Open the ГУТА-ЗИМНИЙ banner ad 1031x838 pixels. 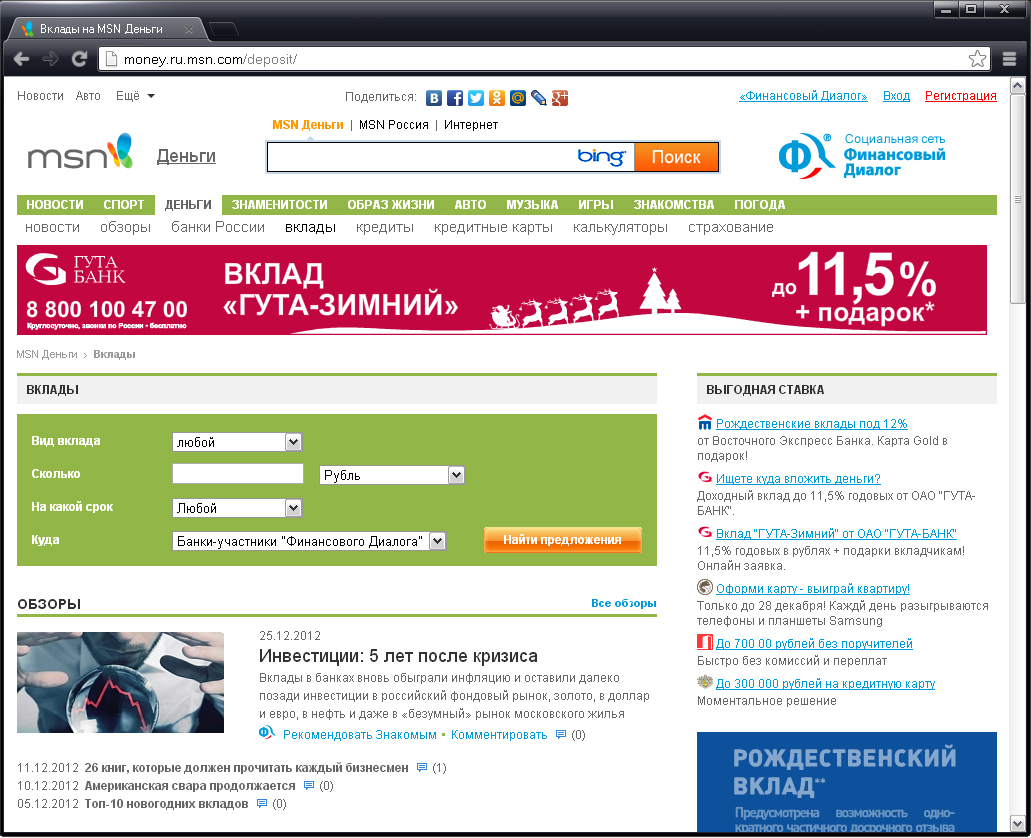tap(502, 290)
